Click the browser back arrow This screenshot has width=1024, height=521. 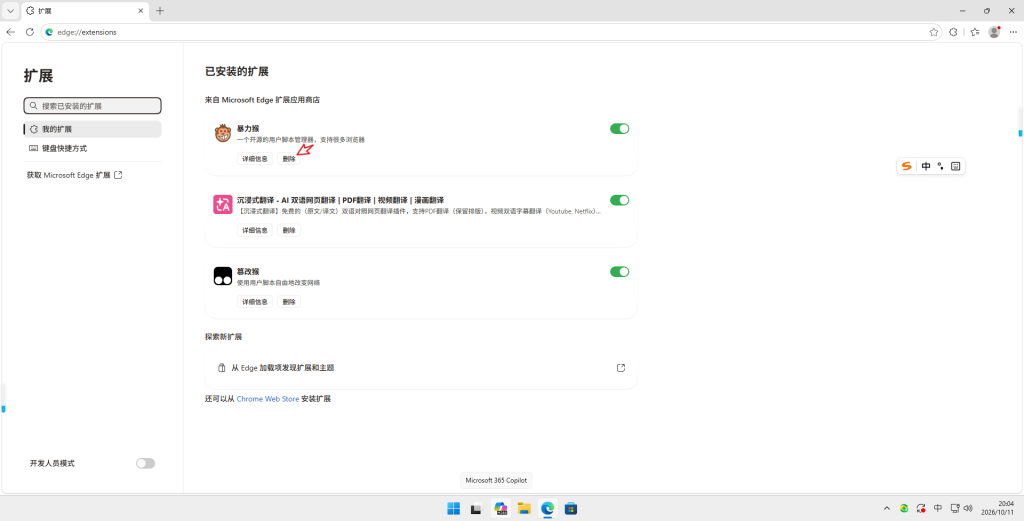[x=10, y=32]
